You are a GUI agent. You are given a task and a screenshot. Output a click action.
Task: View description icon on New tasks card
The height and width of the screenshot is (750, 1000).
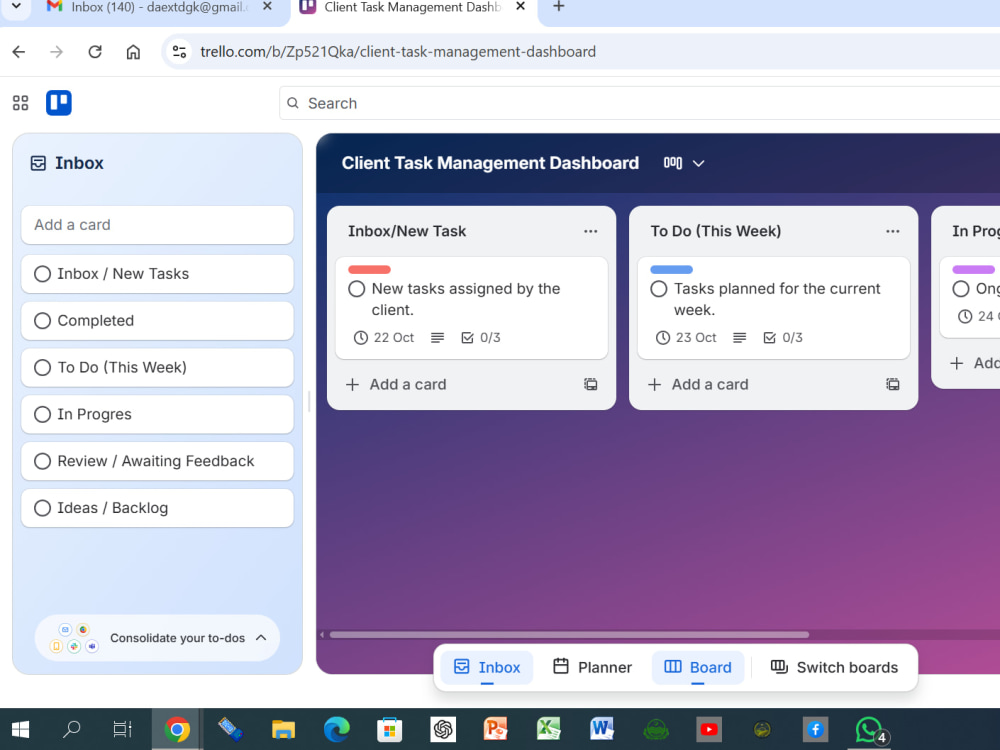tap(437, 337)
